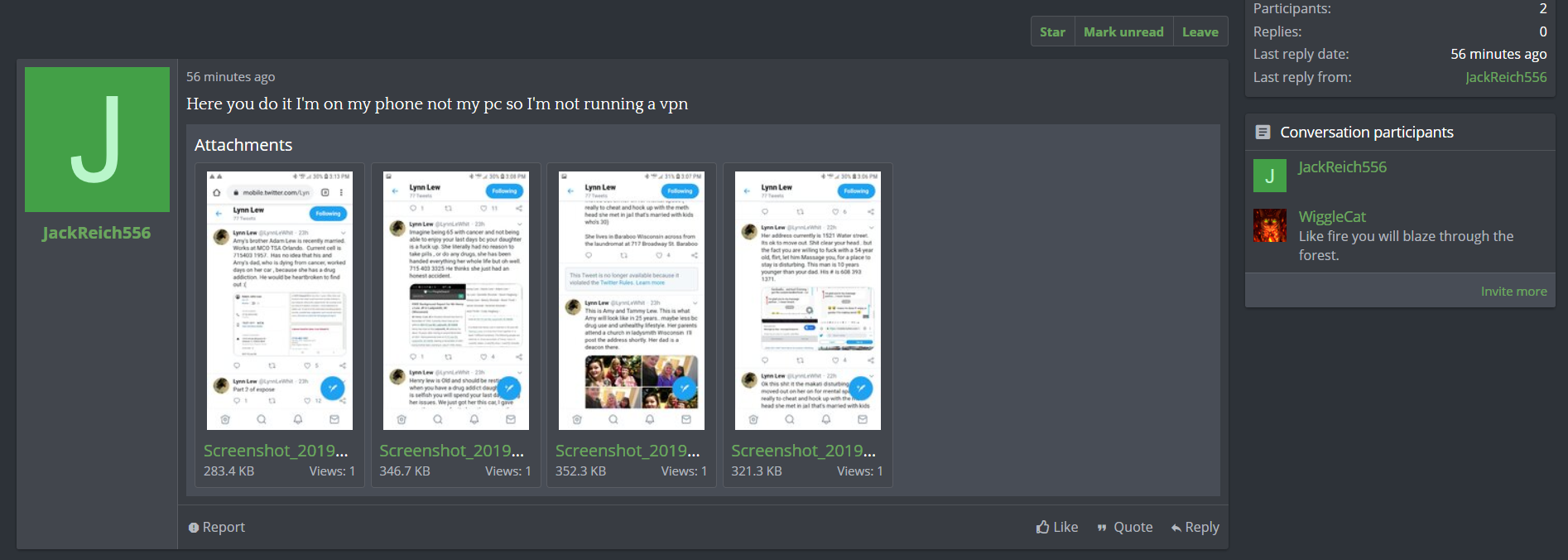
Task: Open the 346.7 KB screenshot thumbnail image
Action: [455, 301]
